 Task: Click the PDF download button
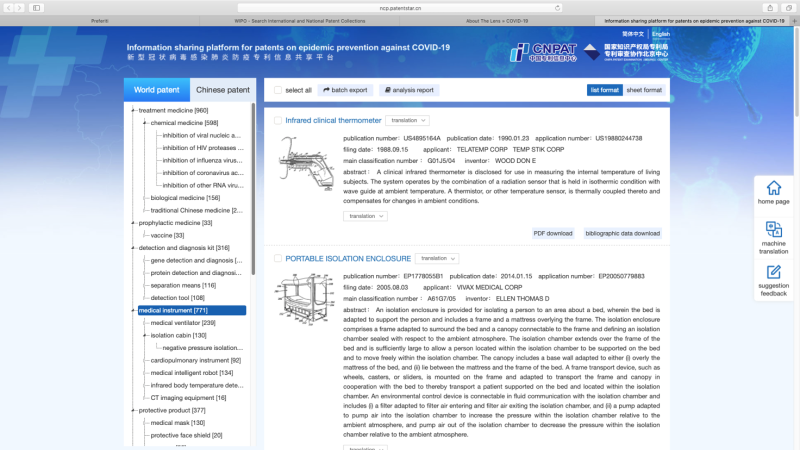(x=552, y=233)
